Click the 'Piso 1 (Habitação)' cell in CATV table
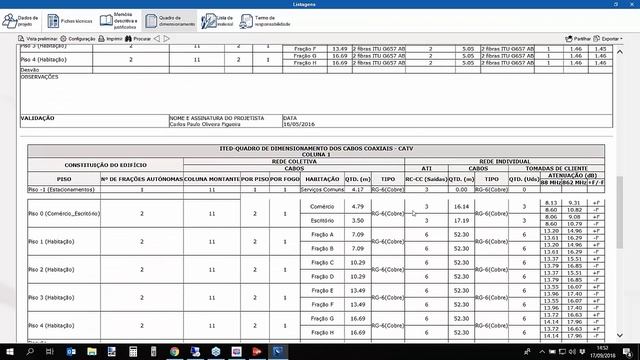Viewport: 640px width, 360px height. [64, 242]
